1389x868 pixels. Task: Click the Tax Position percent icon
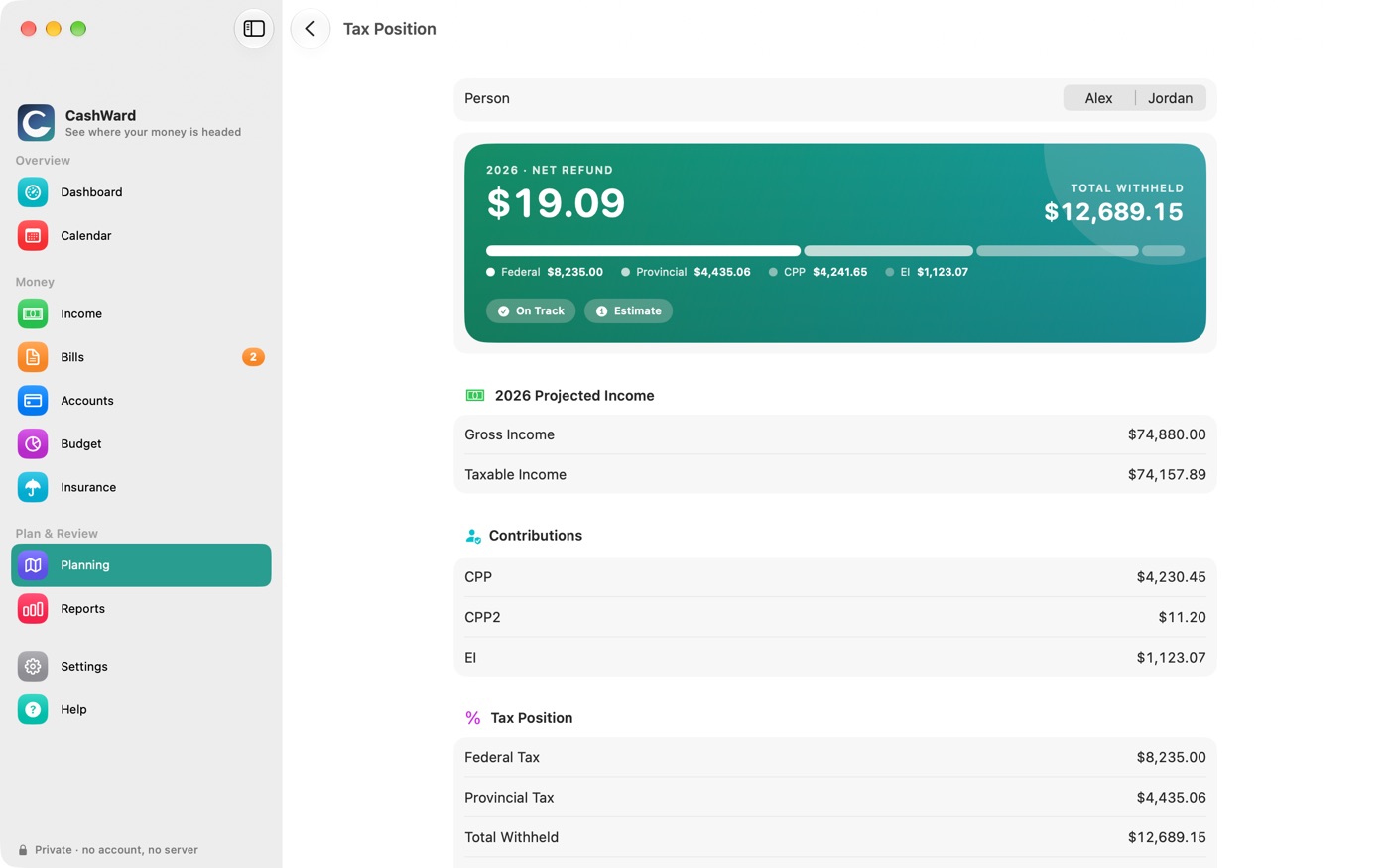pos(473,718)
